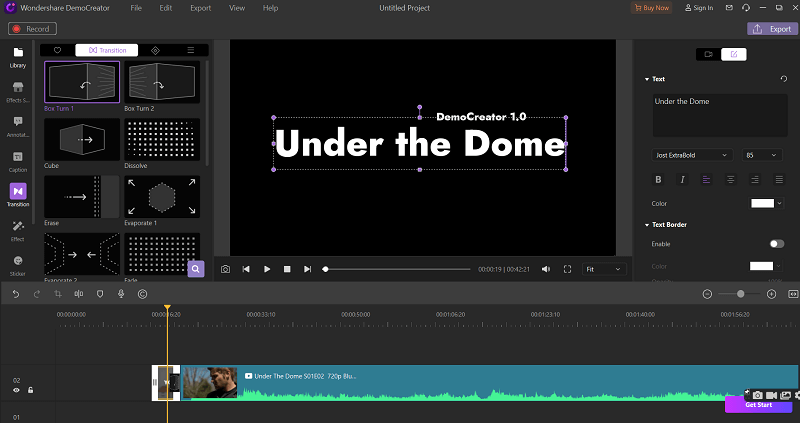Image resolution: width=800 pixels, height=423 pixels.
Task: Open the text Color swatch
Action: tap(763, 204)
